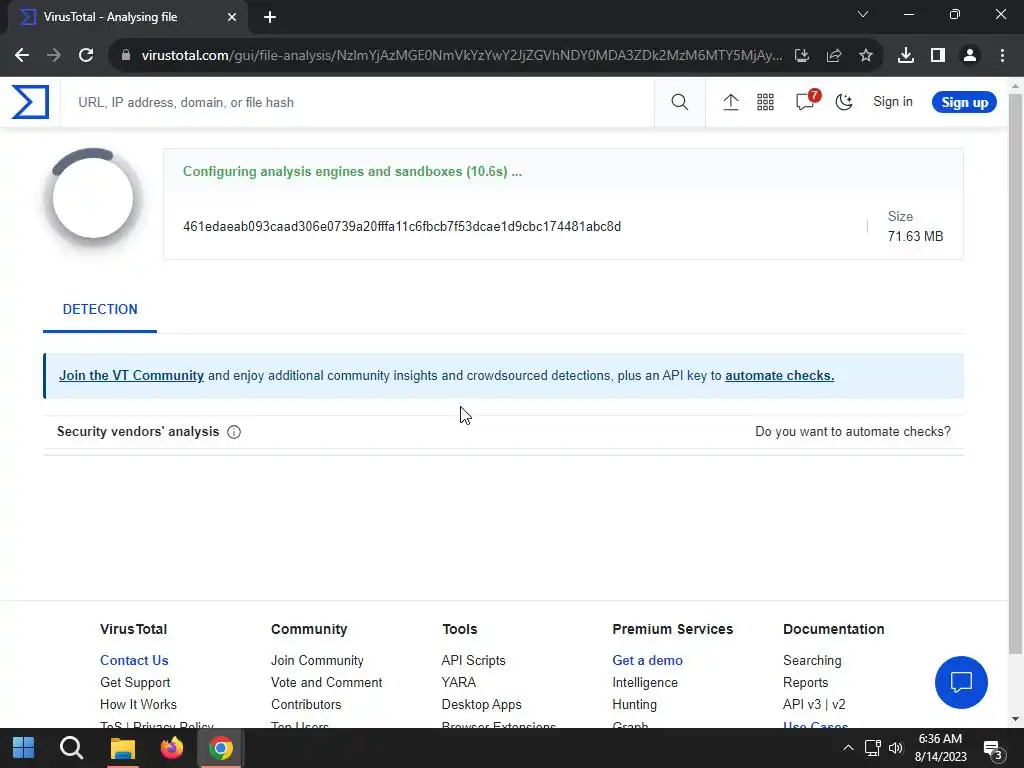This screenshot has height=768, width=1024.
Task: Select VirusTotal - Analysing file browser tab
Action: point(128,17)
